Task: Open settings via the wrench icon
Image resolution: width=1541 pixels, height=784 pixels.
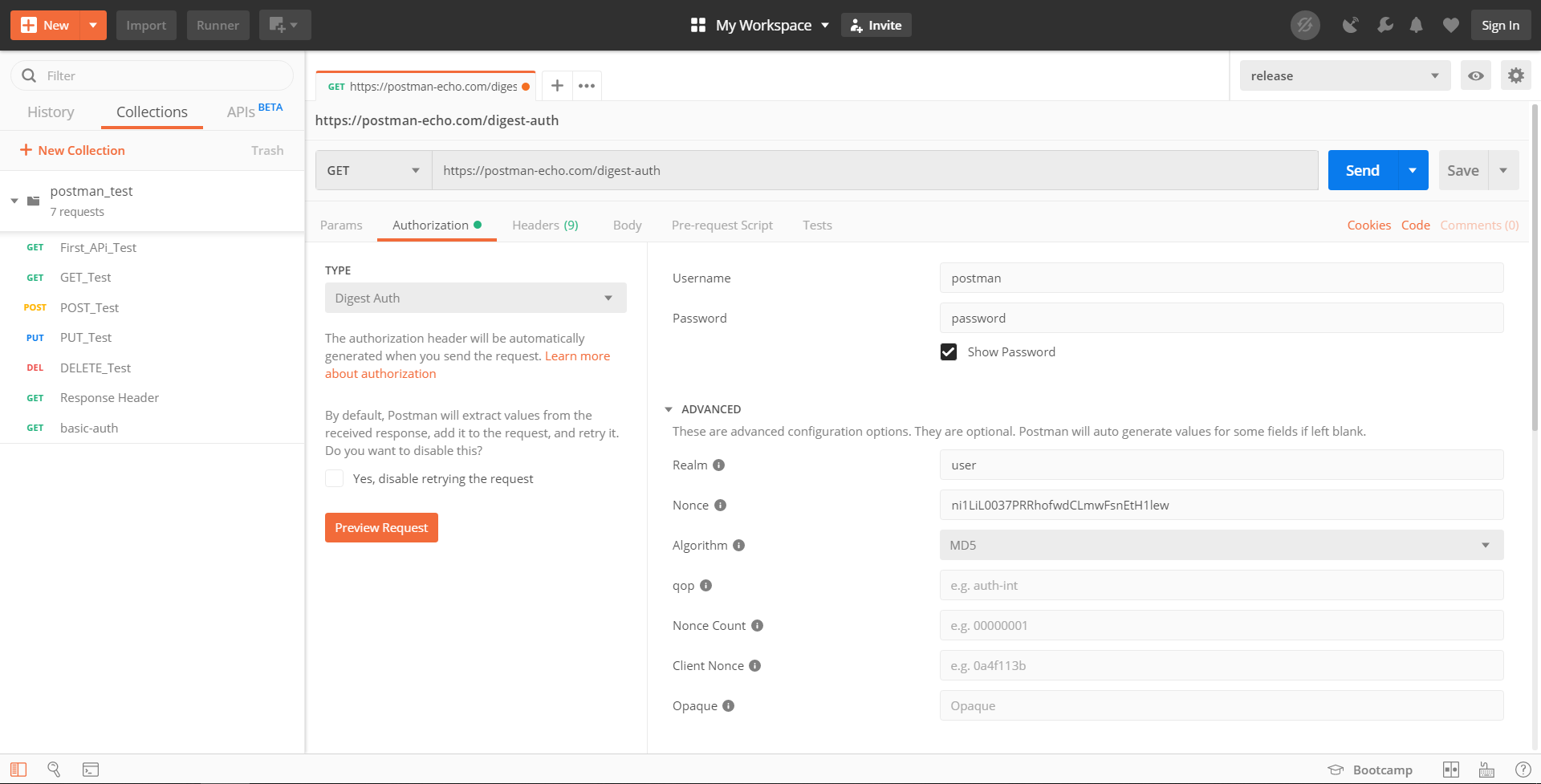Action: [x=1384, y=26]
